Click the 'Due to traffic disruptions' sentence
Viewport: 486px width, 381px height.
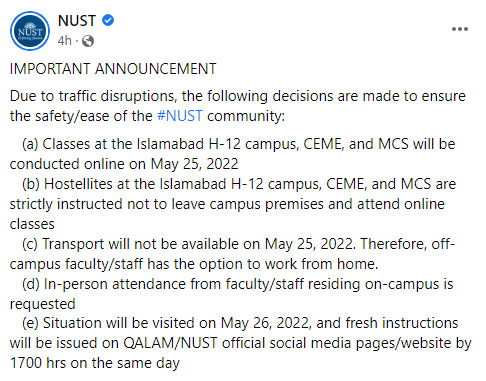pos(237,106)
